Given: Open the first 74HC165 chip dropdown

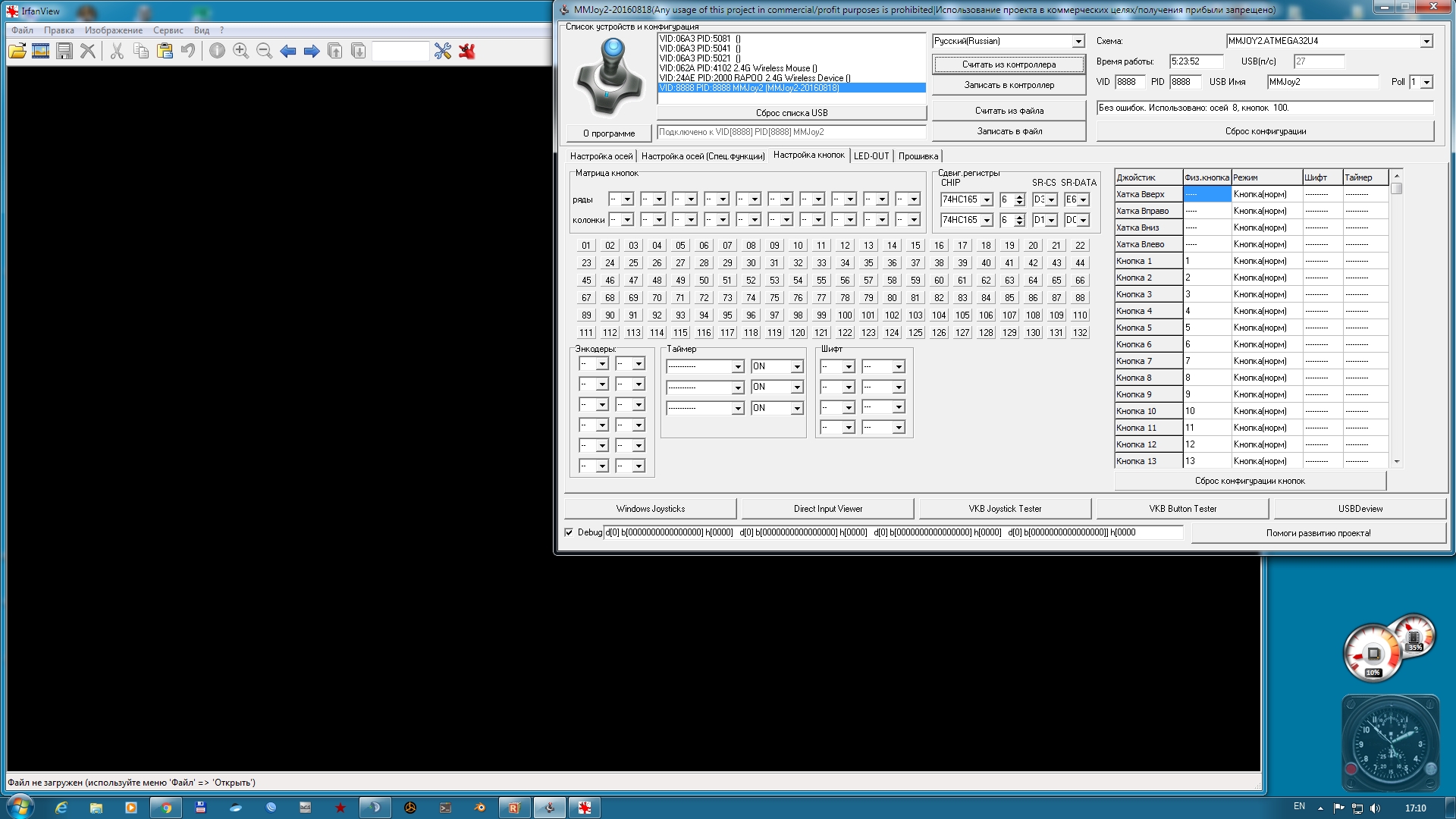Looking at the screenshot, I should (x=987, y=200).
